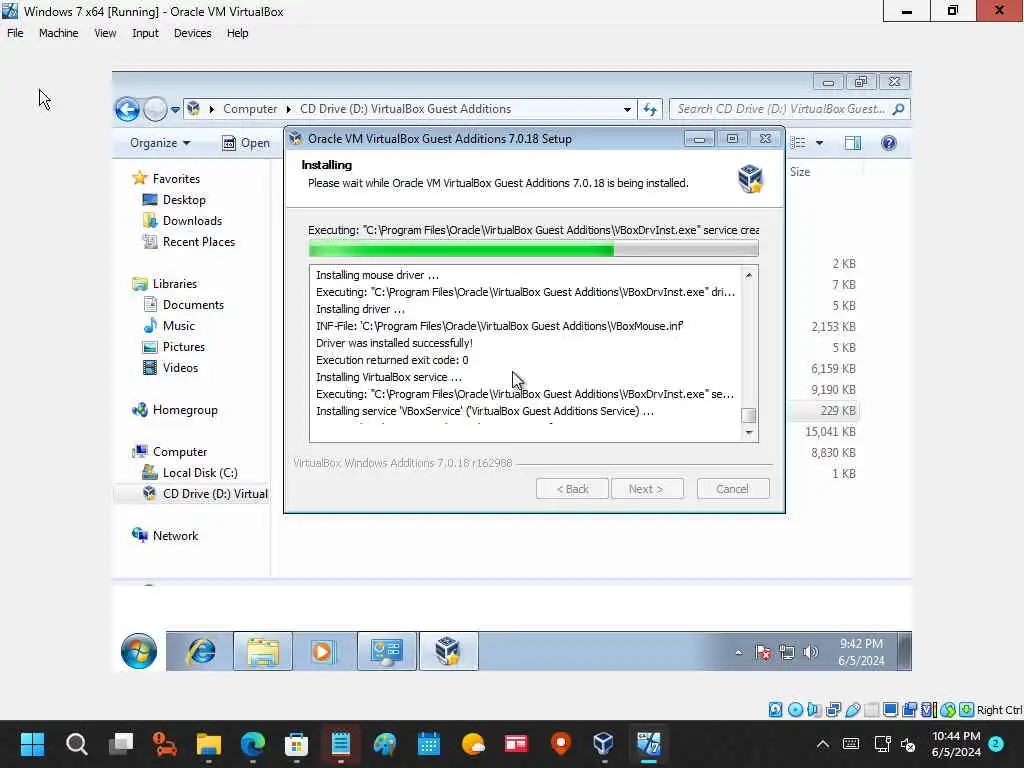Click the Search CD Drive input field
The height and width of the screenshot is (768, 1024).
[x=780, y=109]
